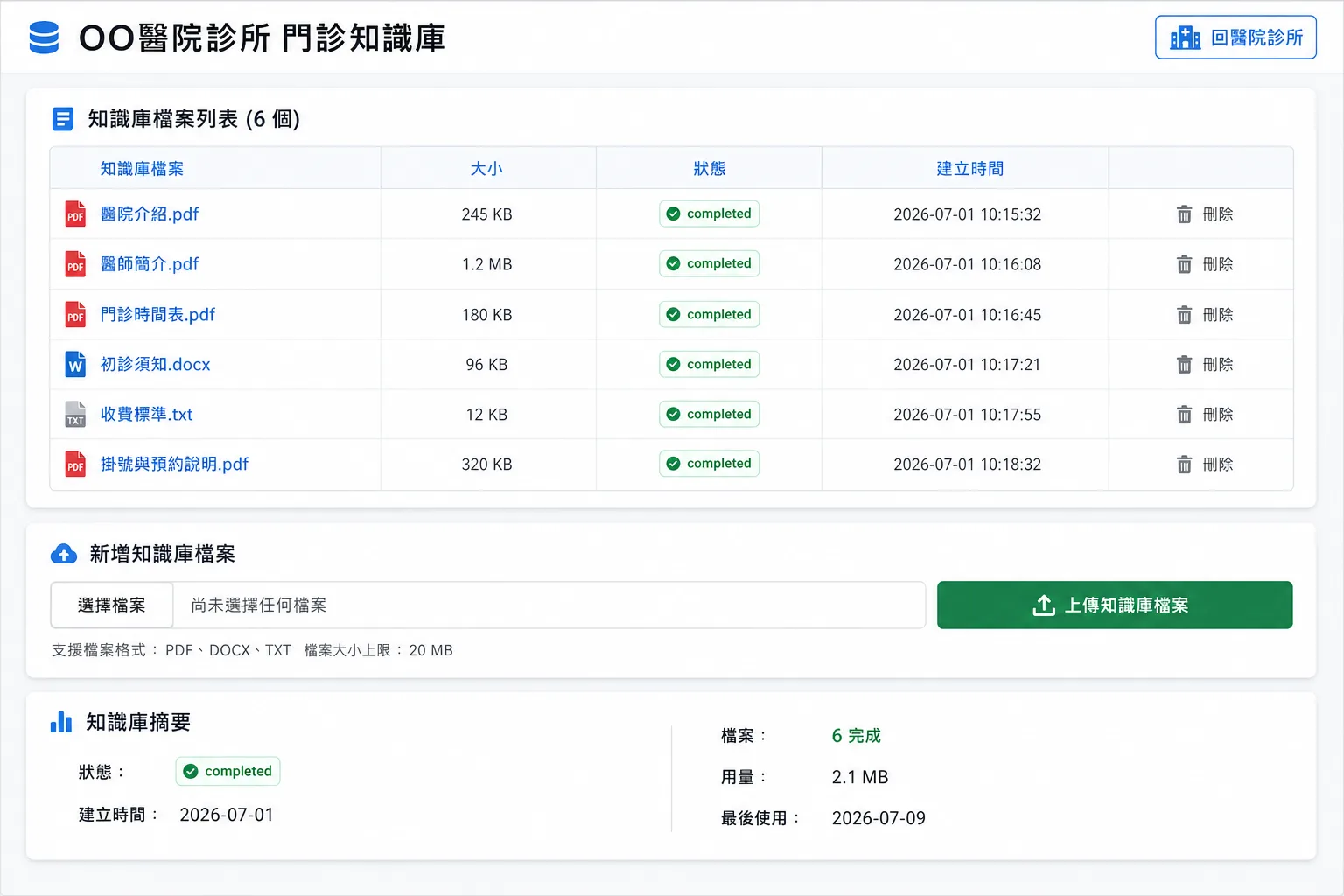Image resolution: width=1344 pixels, height=896 pixels.
Task: Click the OO醫院診所 門診知識庫 page title
Action: click(262, 38)
